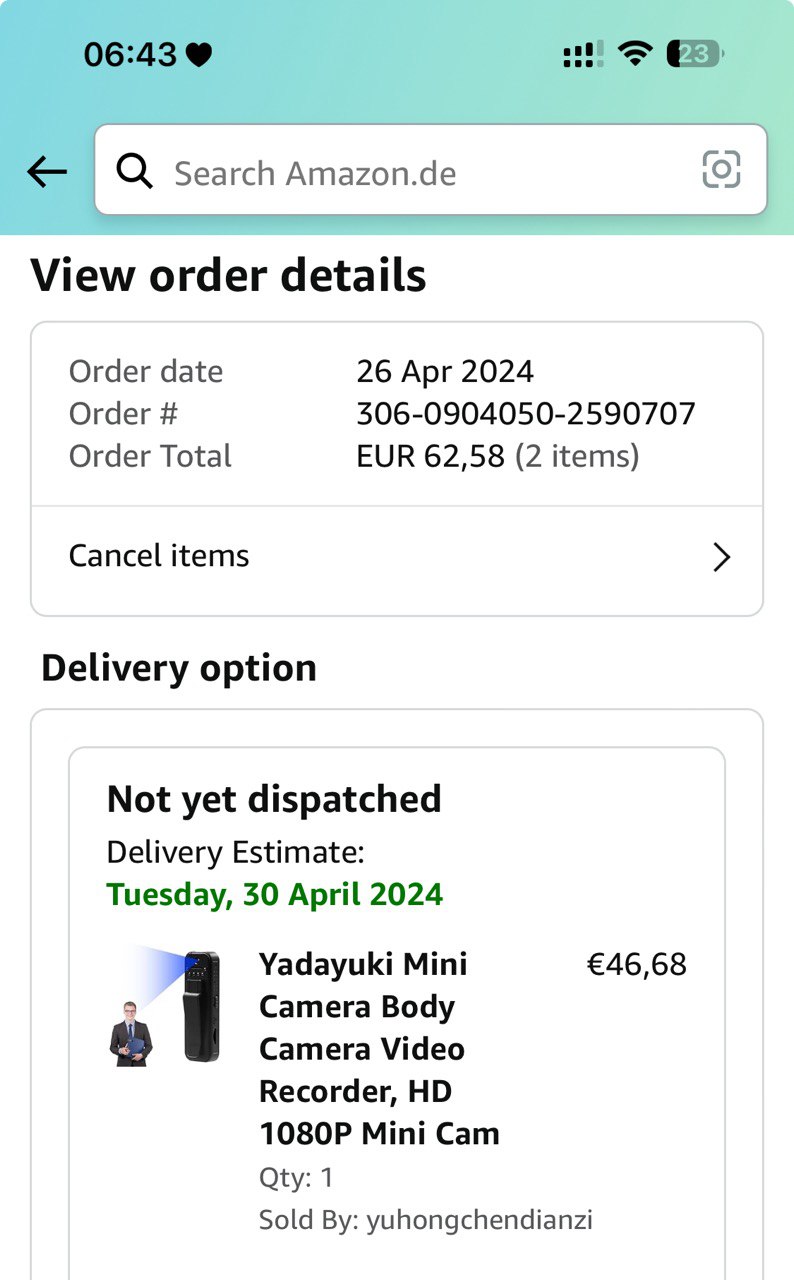Open seller yuhongchendianzi's page
794x1280 pixels.
[479, 1220]
